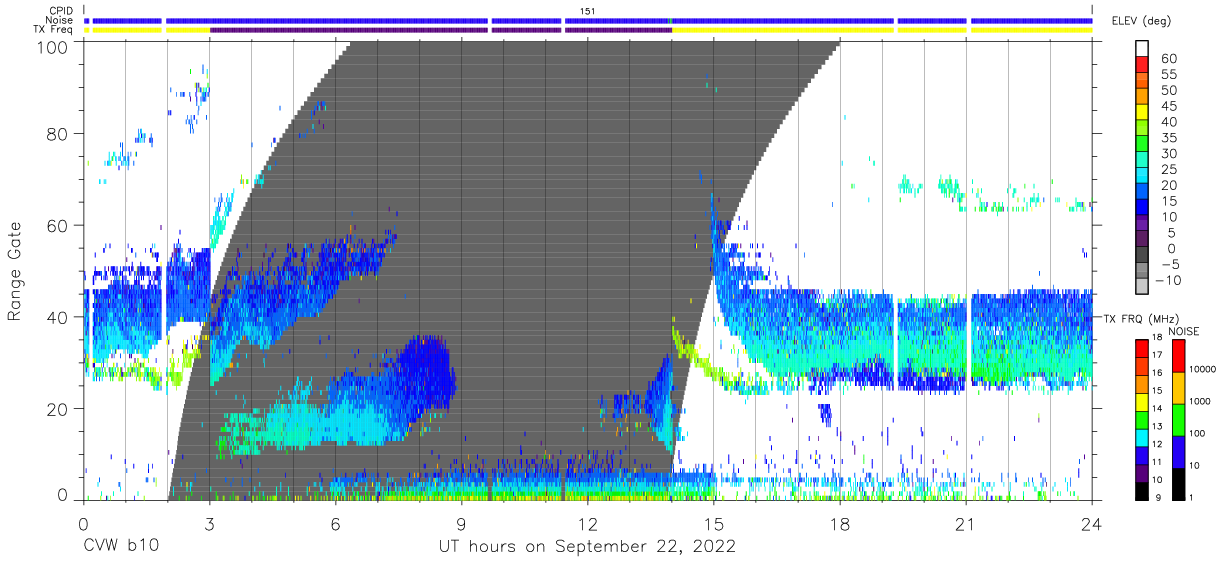This screenshot has height=567, width=1228.
Task: Click the 40 tick on Range Gate axis
Action: pos(58,317)
